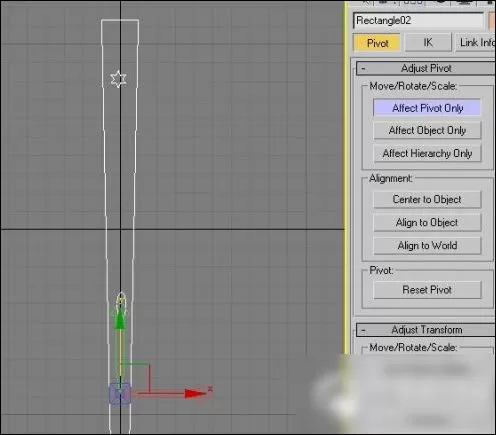The width and height of the screenshot is (496, 435).
Task: Collapse the Adjust Transform rollout
Action: coord(426,330)
